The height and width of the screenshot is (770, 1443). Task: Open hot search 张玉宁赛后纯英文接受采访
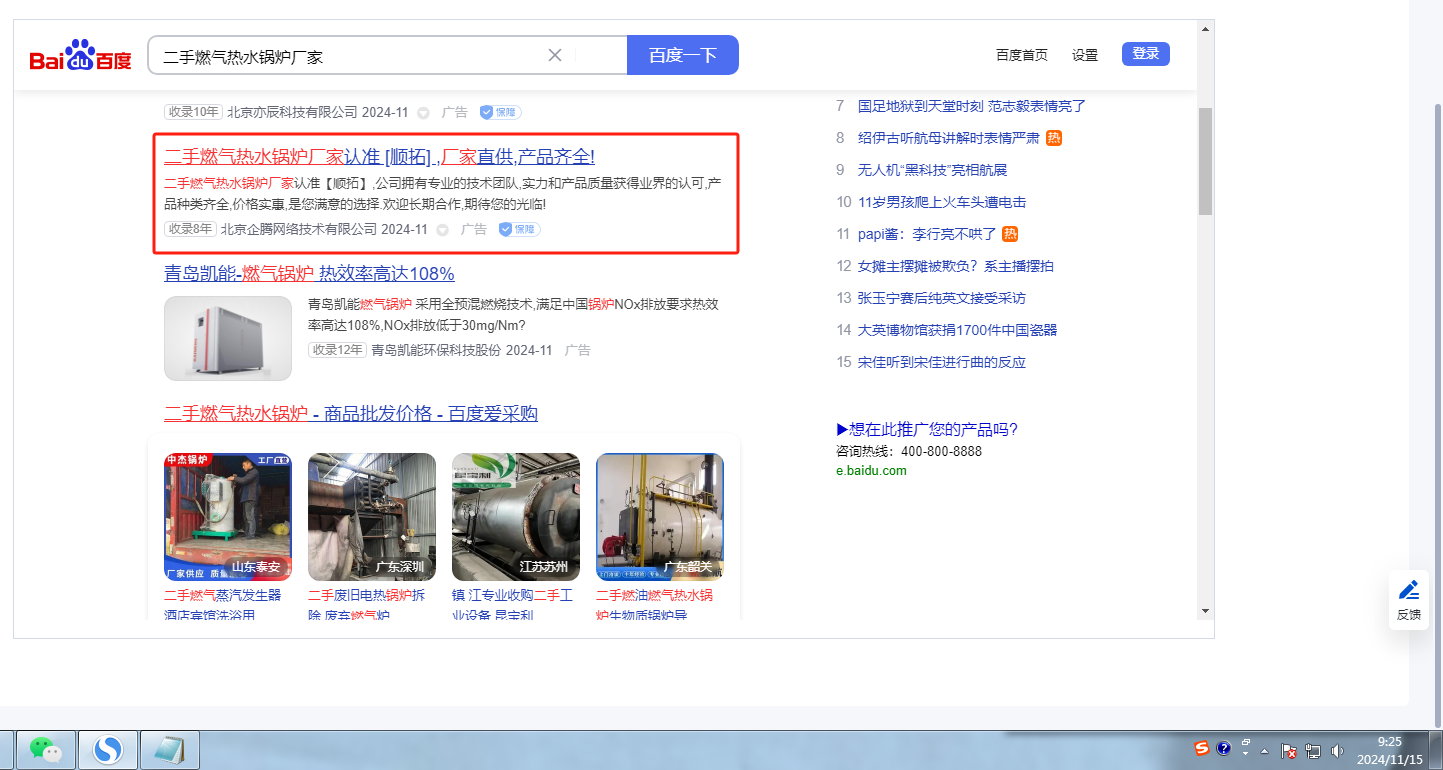(x=942, y=298)
